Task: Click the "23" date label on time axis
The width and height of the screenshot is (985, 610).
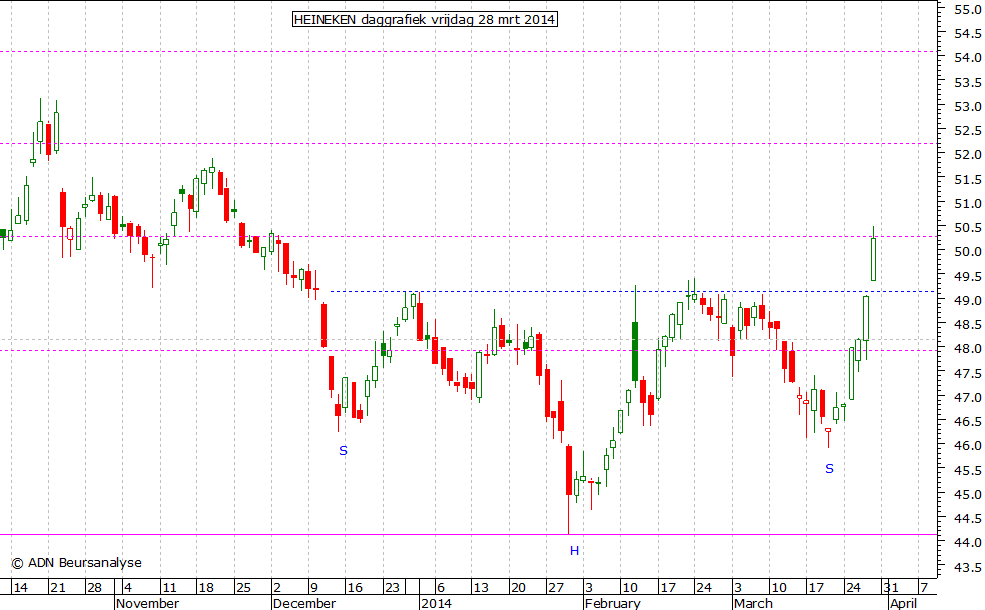Action: [x=392, y=588]
